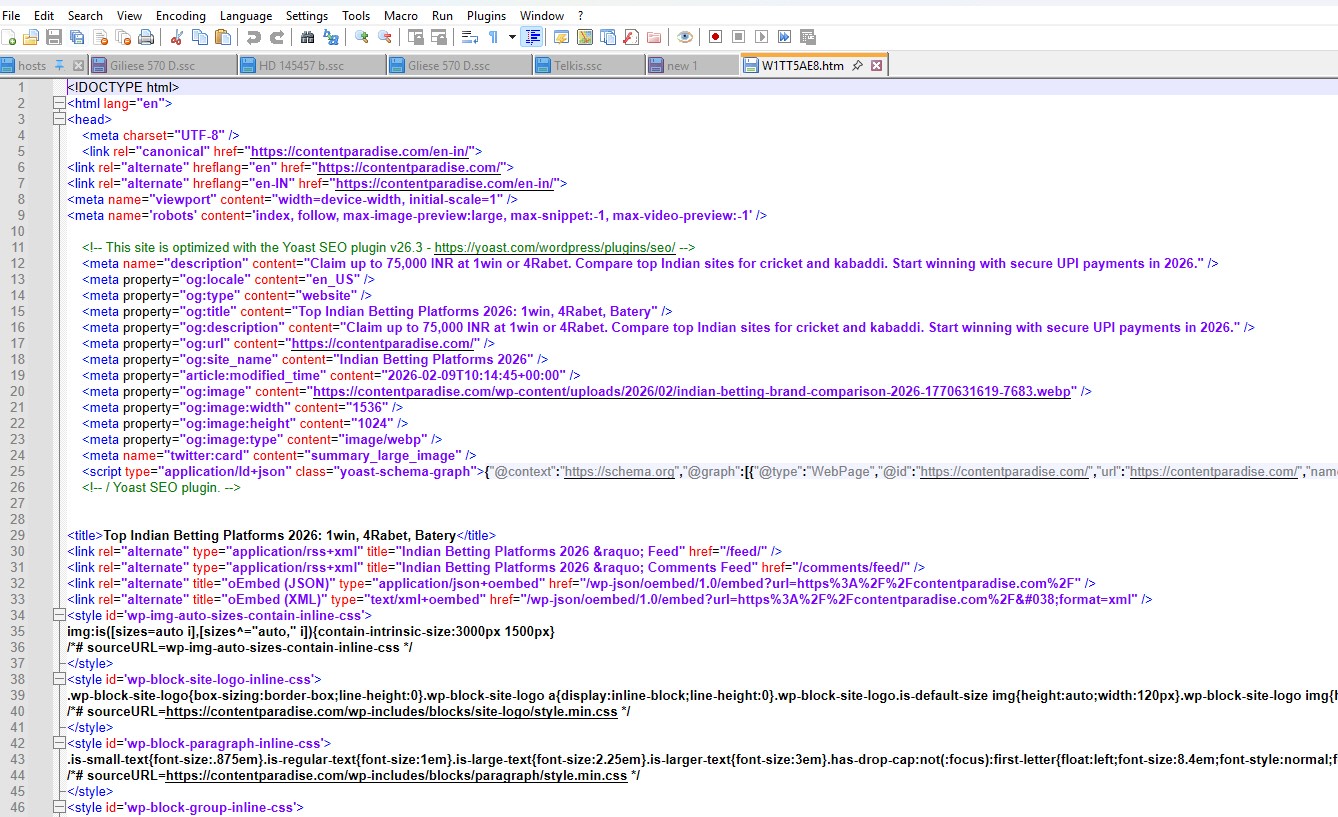Open the Macro menu
The height and width of the screenshot is (817, 1338).
[401, 15]
